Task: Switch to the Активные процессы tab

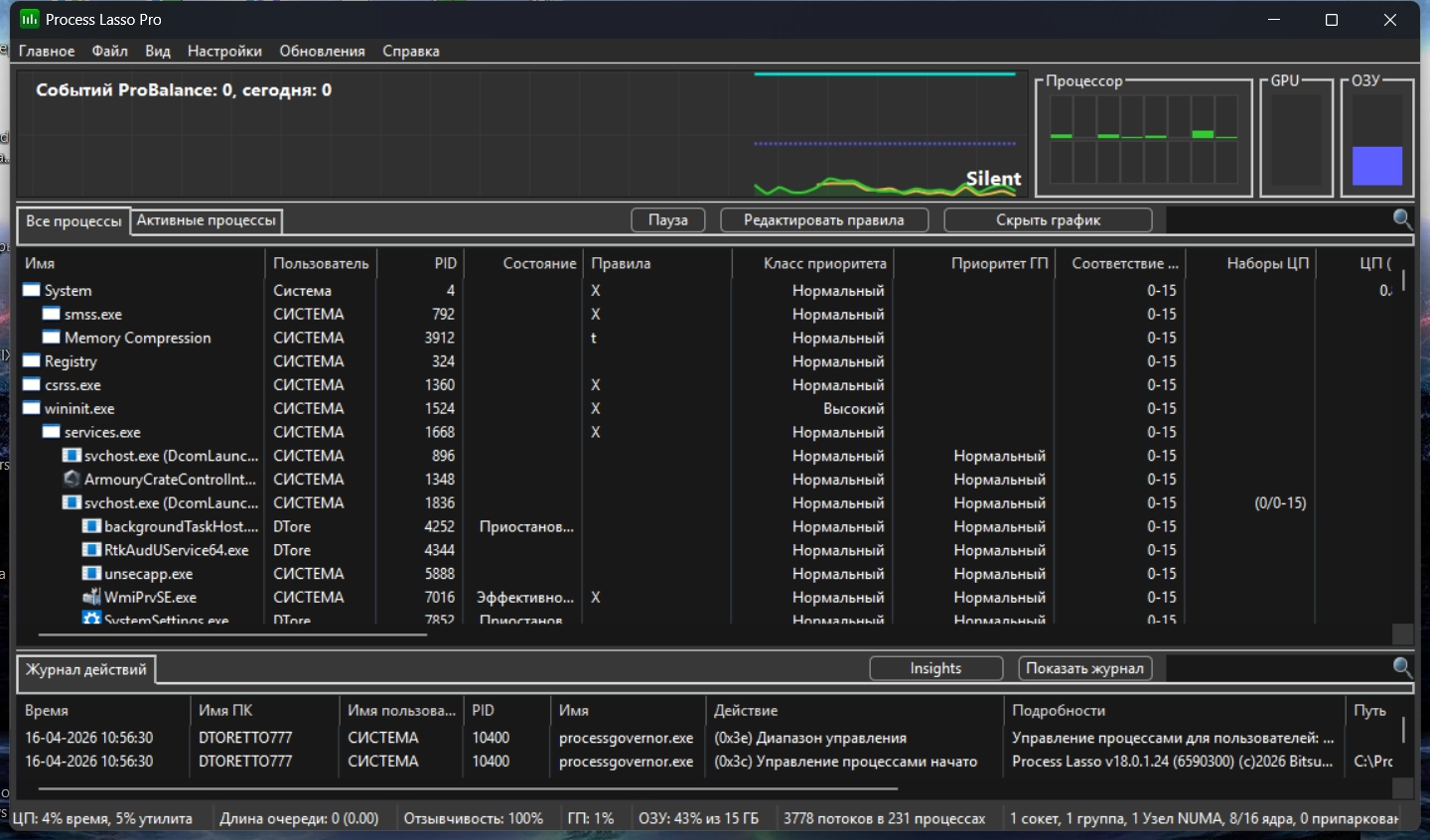Action: (207, 220)
